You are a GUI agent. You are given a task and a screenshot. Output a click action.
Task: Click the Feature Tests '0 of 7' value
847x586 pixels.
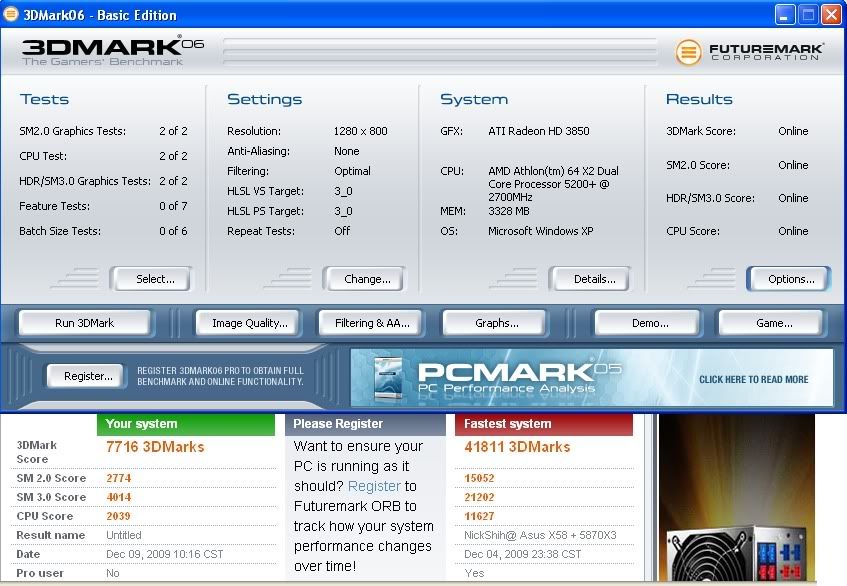click(173, 206)
